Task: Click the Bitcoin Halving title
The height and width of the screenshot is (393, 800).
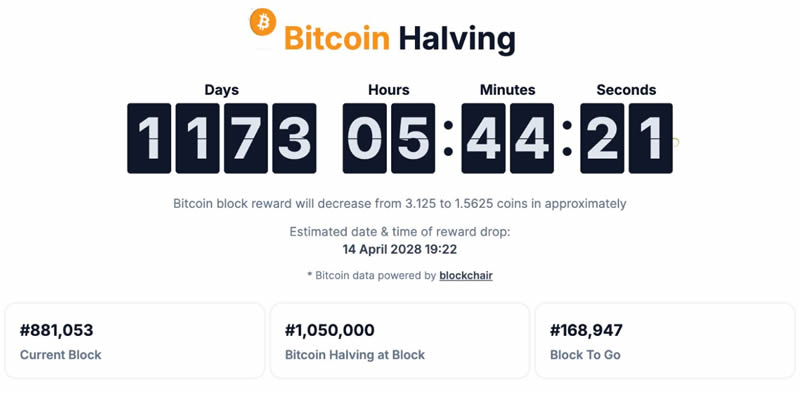Action: coord(399,39)
